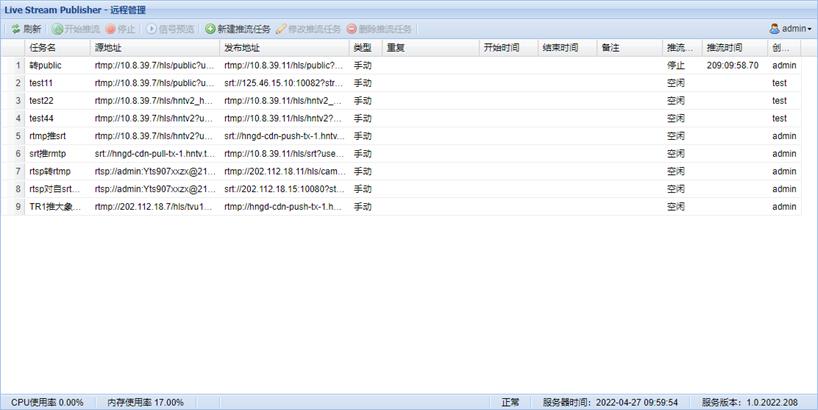This screenshot has width=818, height=410.
Task: Click the 209:09:58.70 streaming time value
Action: click(732, 65)
